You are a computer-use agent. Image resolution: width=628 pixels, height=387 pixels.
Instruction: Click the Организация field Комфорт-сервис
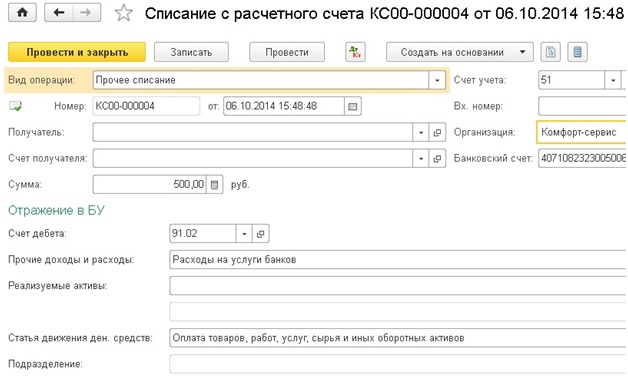(582, 132)
